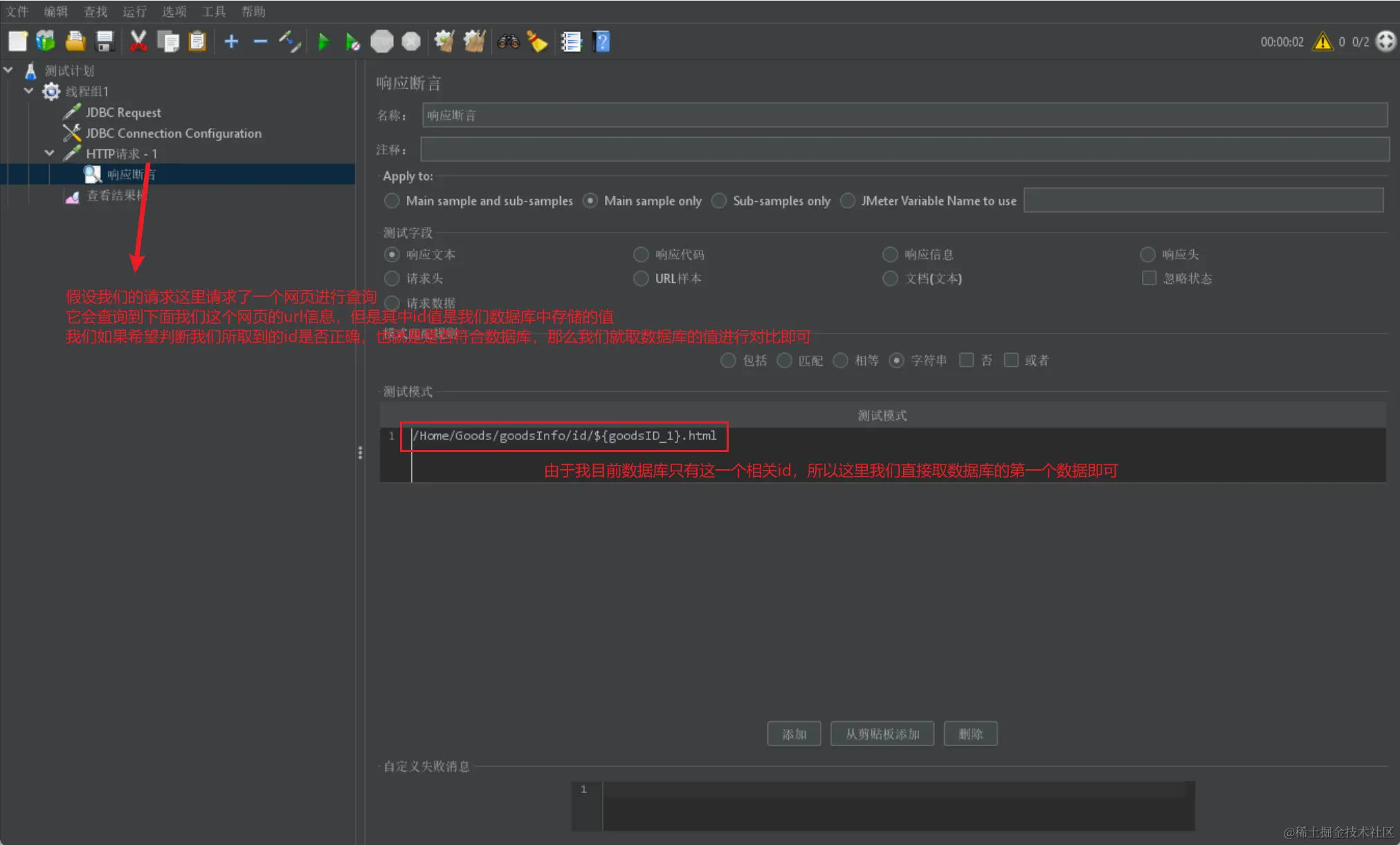Viewport: 1400px width, 845px height.
Task: Collapse the 线程组1 tree node
Action: [29, 91]
